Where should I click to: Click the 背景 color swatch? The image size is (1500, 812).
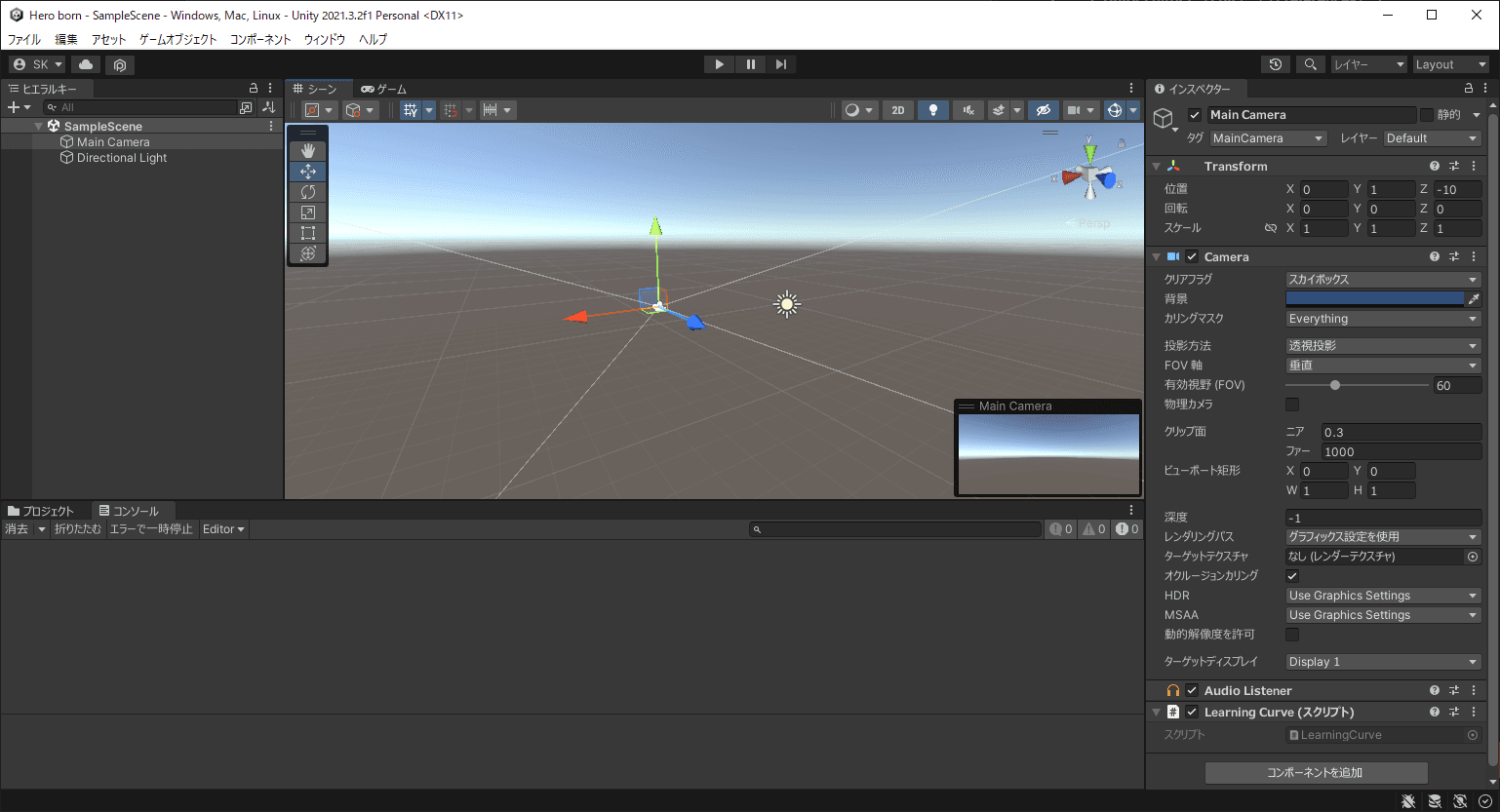1375,299
